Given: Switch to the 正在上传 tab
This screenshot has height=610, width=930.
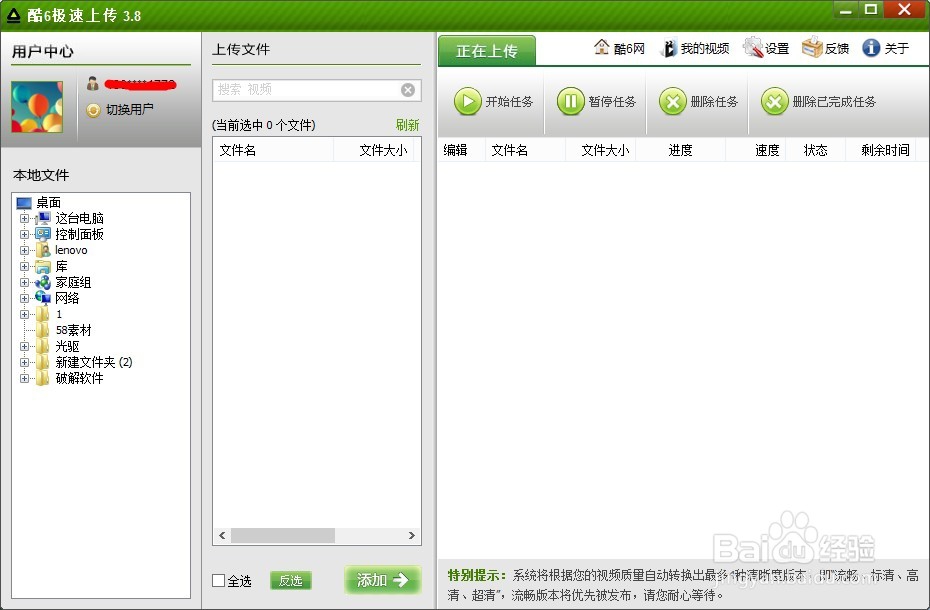Looking at the screenshot, I should point(487,51).
